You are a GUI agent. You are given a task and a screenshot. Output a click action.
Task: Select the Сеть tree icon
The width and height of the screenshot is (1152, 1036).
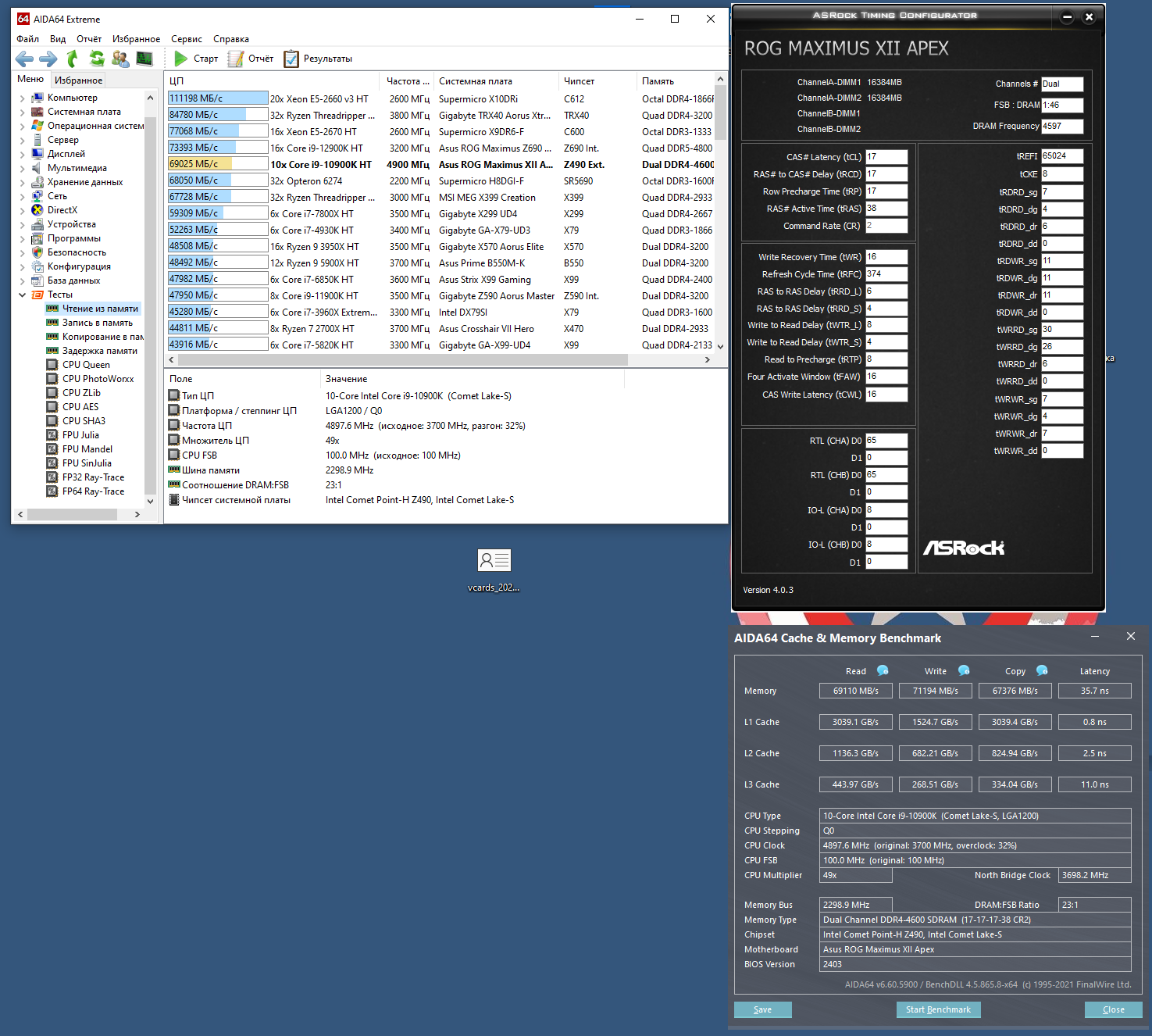[x=37, y=196]
